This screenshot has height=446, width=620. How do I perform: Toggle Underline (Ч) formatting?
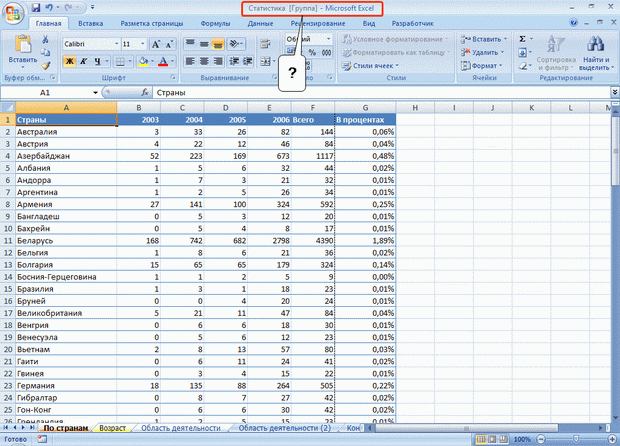pyautogui.click(x=97, y=61)
